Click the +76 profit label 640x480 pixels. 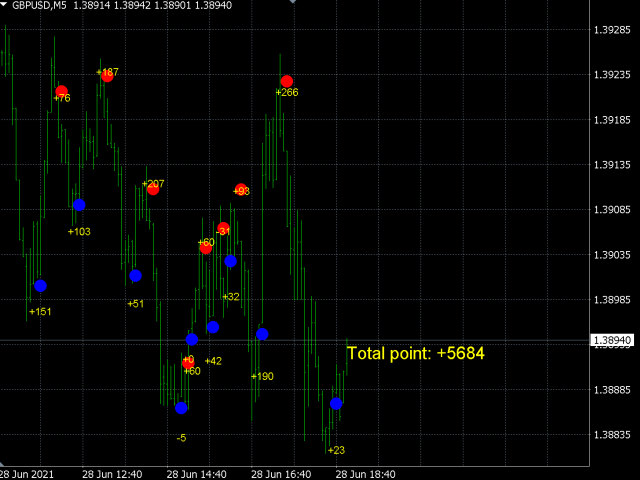pos(62,98)
